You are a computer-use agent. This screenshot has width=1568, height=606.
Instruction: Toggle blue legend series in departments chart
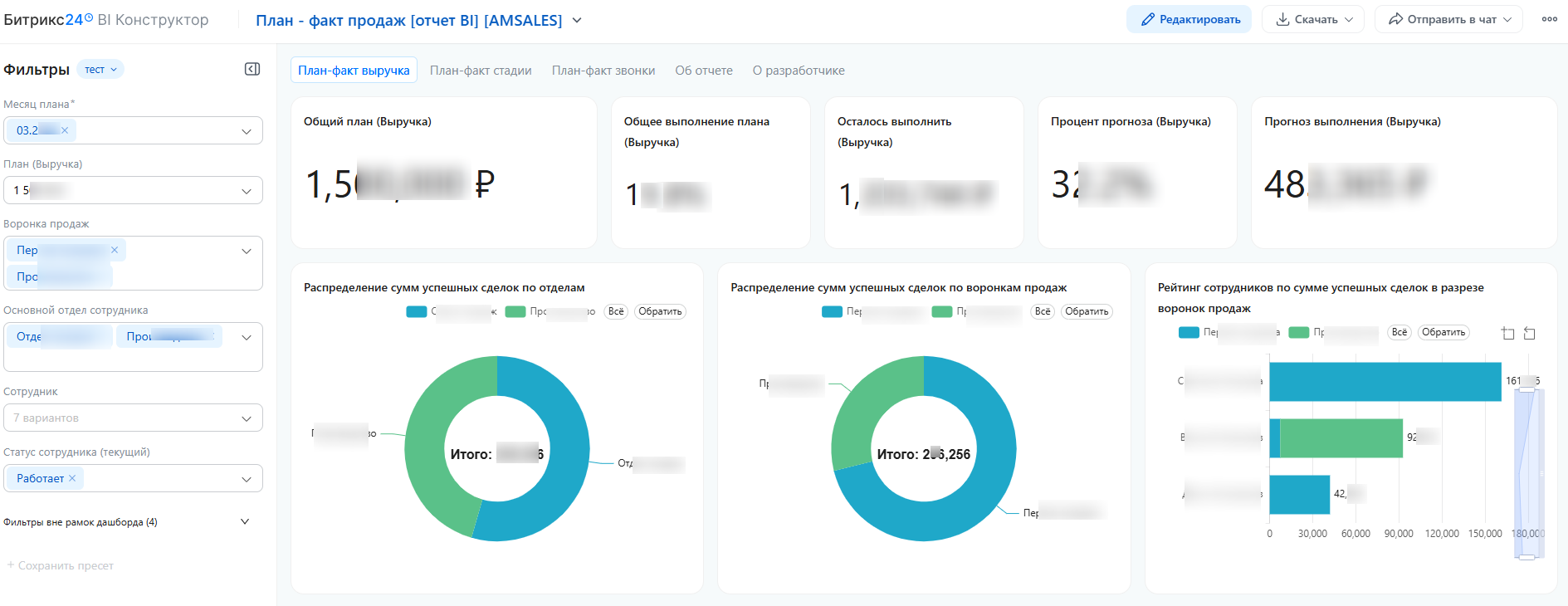pyautogui.click(x=417, y=312)
